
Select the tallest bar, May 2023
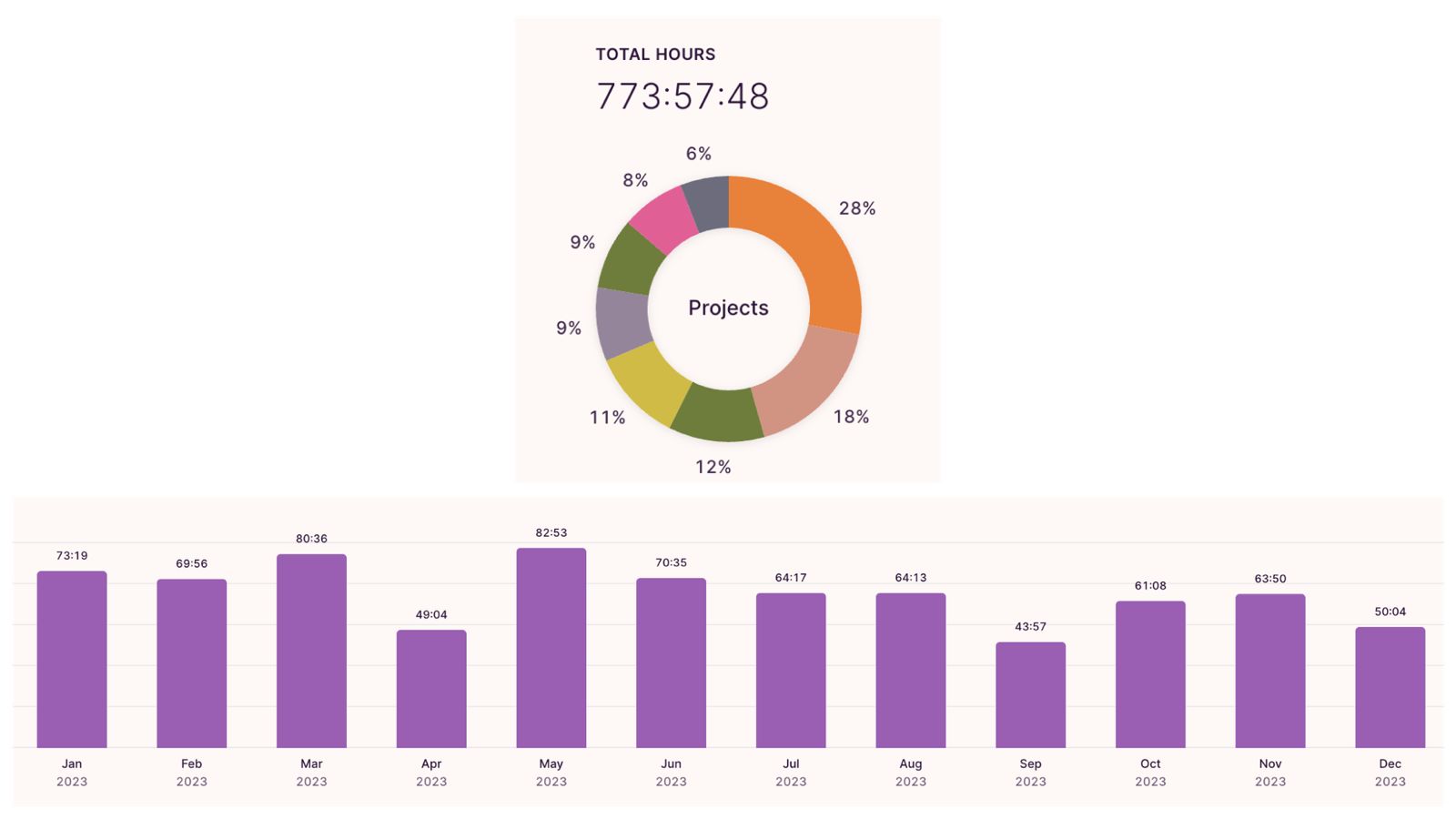click(551, 648)
